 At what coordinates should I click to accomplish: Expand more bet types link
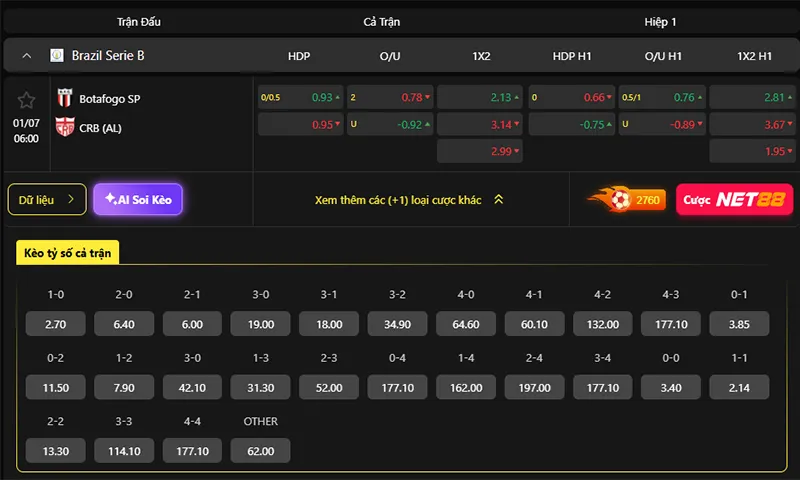409,200
